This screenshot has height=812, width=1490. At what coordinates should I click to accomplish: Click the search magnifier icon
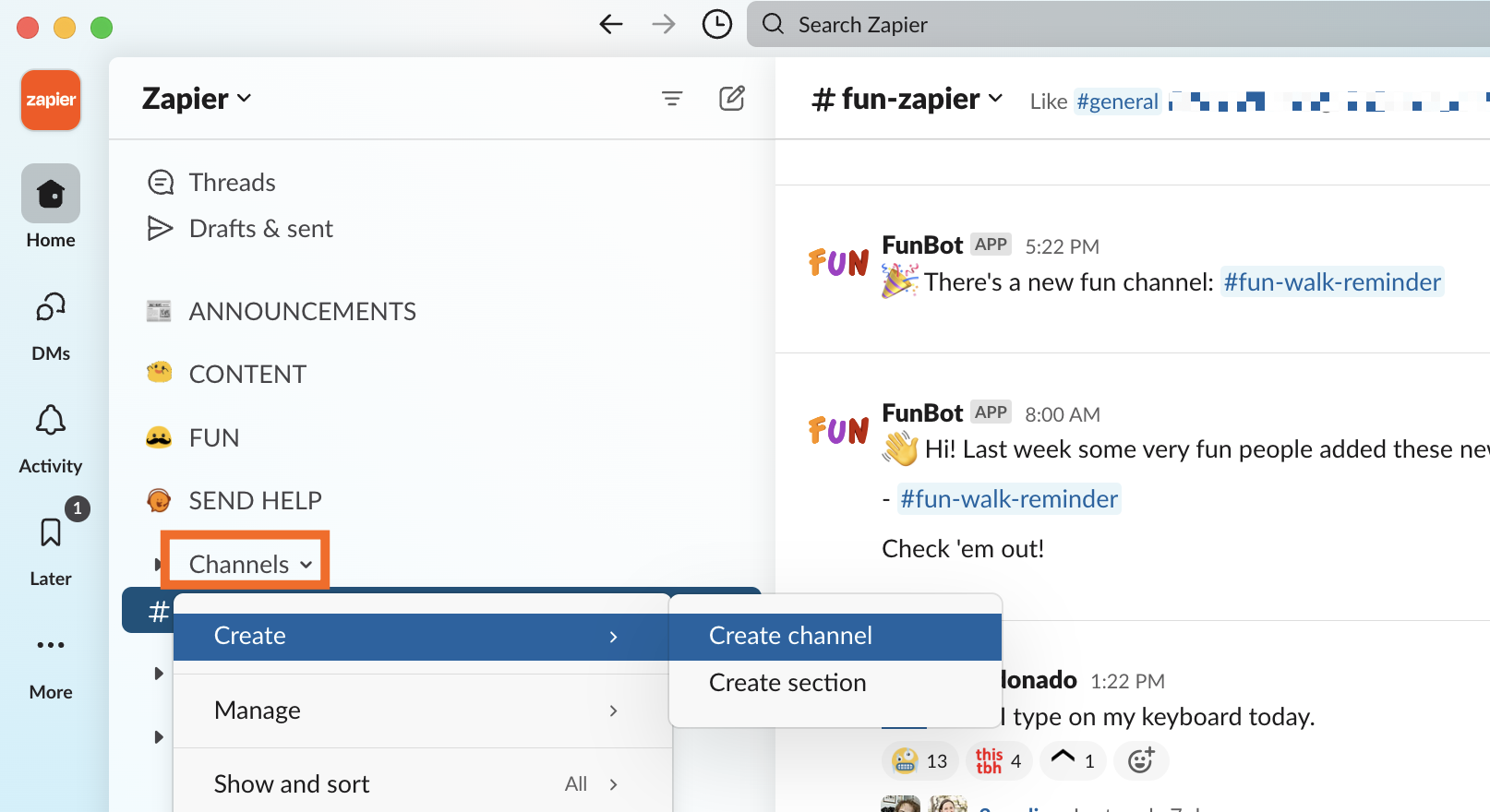774,24
